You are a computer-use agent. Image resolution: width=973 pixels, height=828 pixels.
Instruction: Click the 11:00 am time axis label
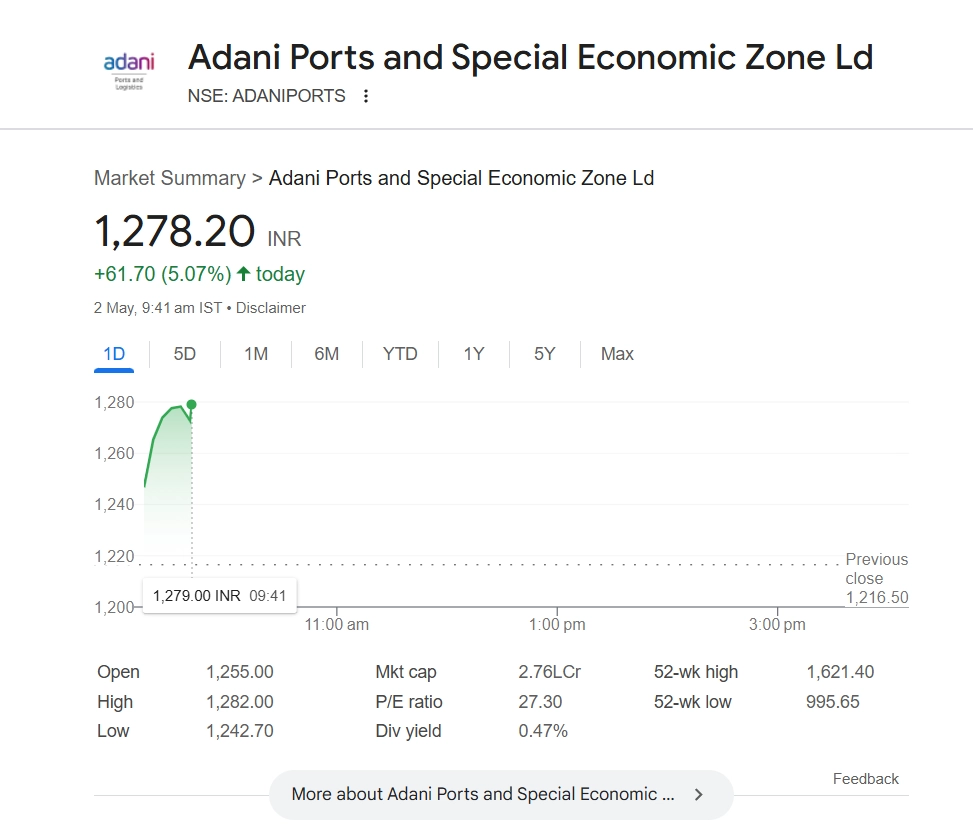(337, 624)
